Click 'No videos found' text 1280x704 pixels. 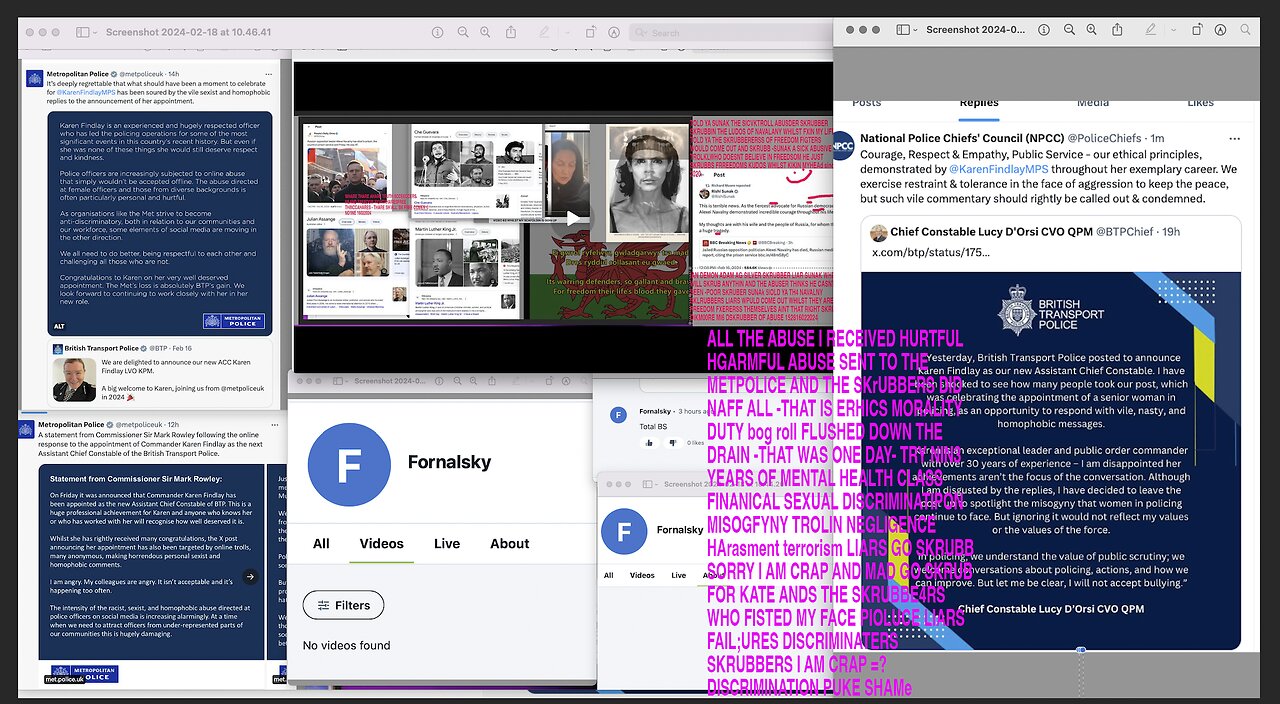point(346,646)
